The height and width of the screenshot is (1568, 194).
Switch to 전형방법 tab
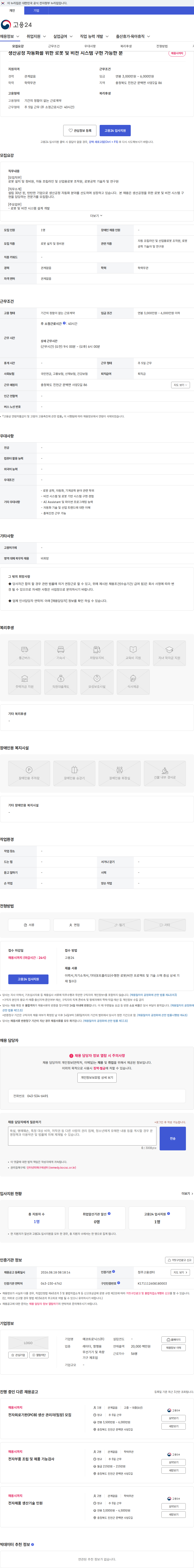[162, 46]
